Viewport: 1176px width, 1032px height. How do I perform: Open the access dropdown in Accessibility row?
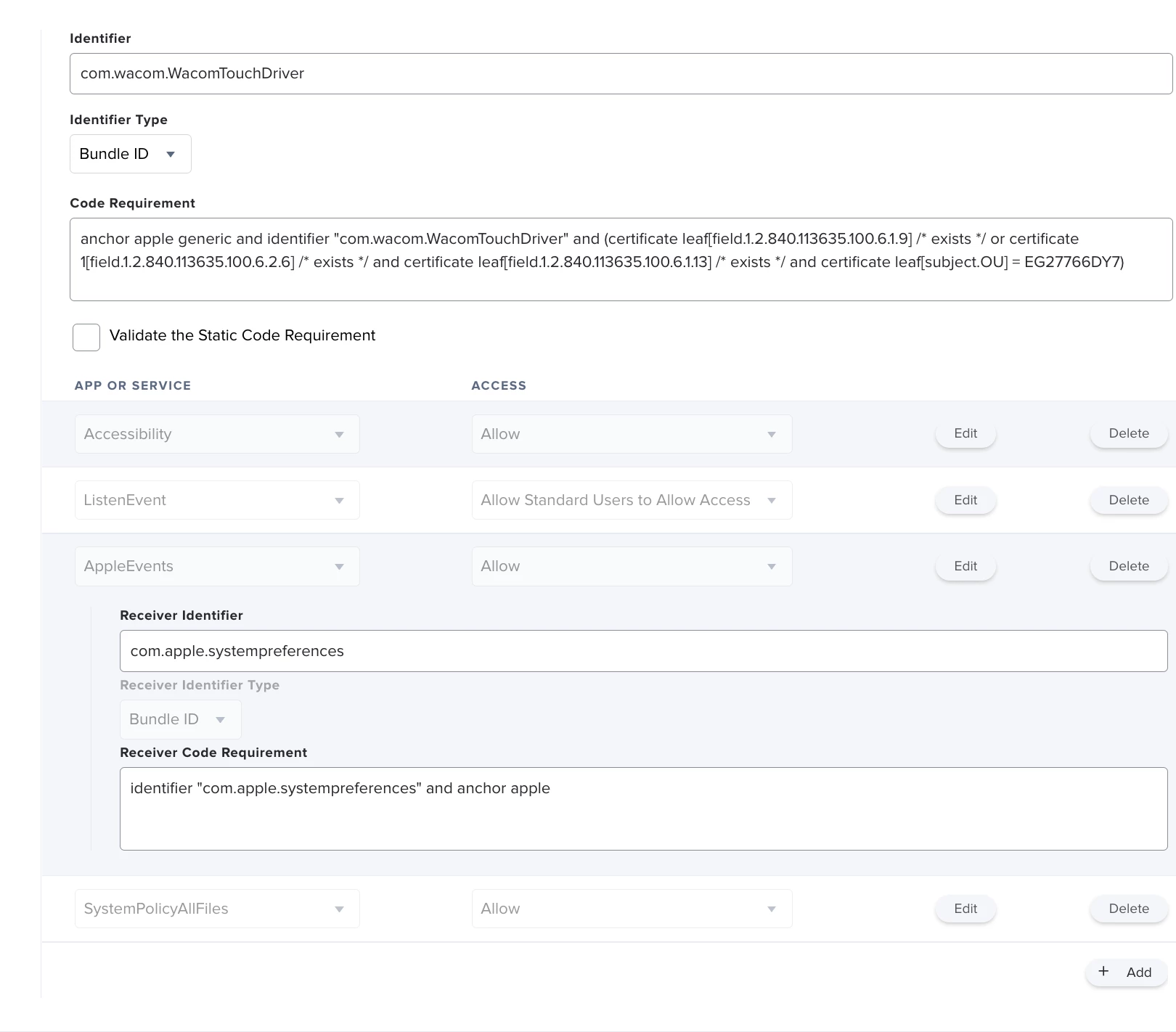pyautogui.click(x=632, y=434)
